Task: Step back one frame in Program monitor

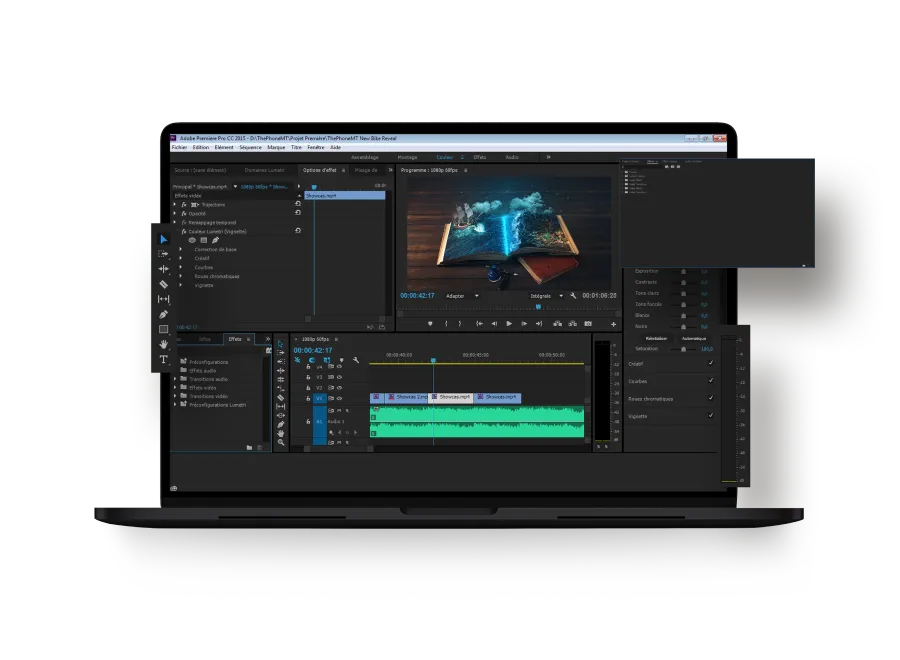Action: (x=494, y=324)
